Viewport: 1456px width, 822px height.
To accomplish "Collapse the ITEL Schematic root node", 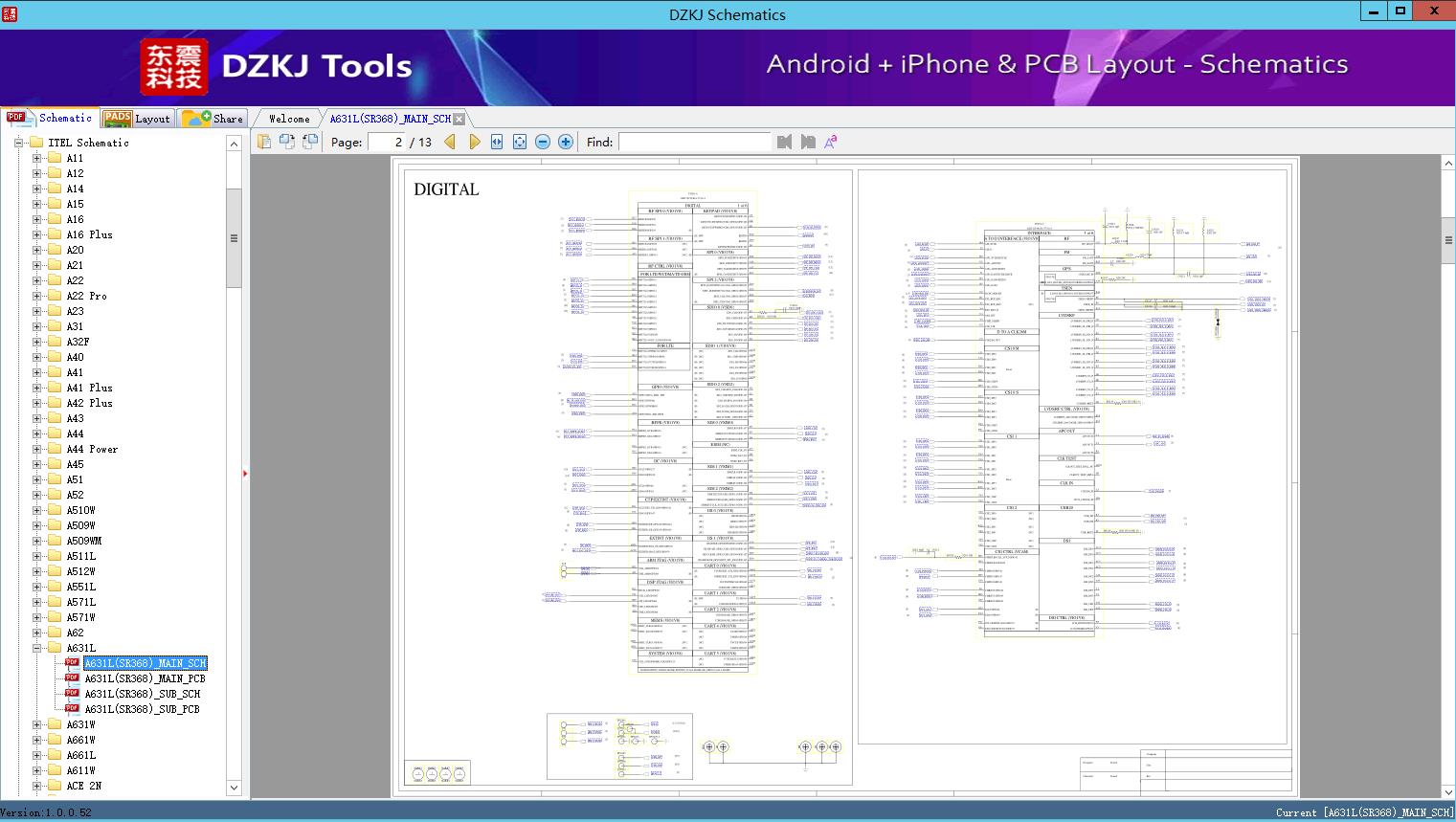I will pyautogui.click(x=18, y=143).
